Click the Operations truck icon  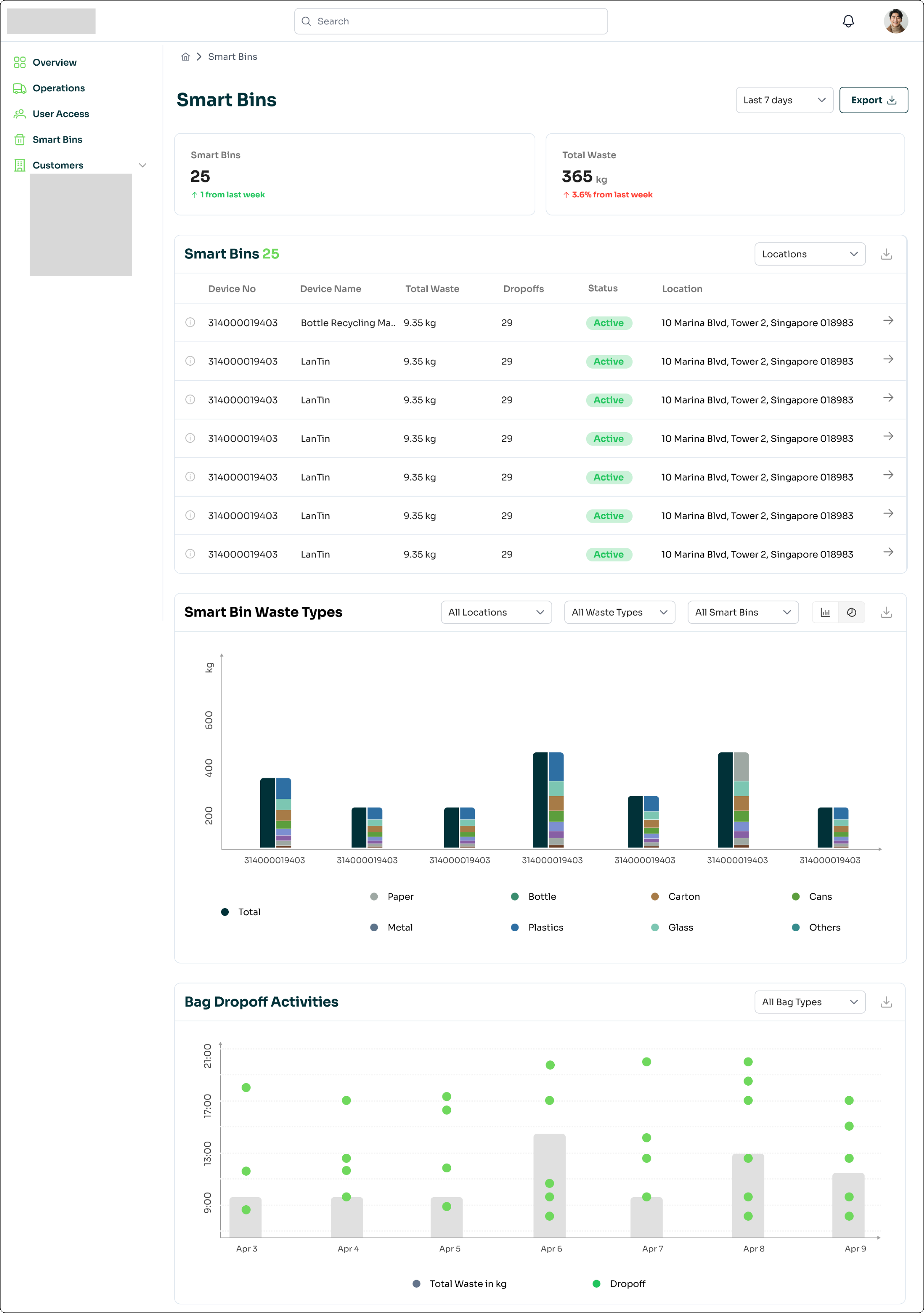click(x=19, y=88)
